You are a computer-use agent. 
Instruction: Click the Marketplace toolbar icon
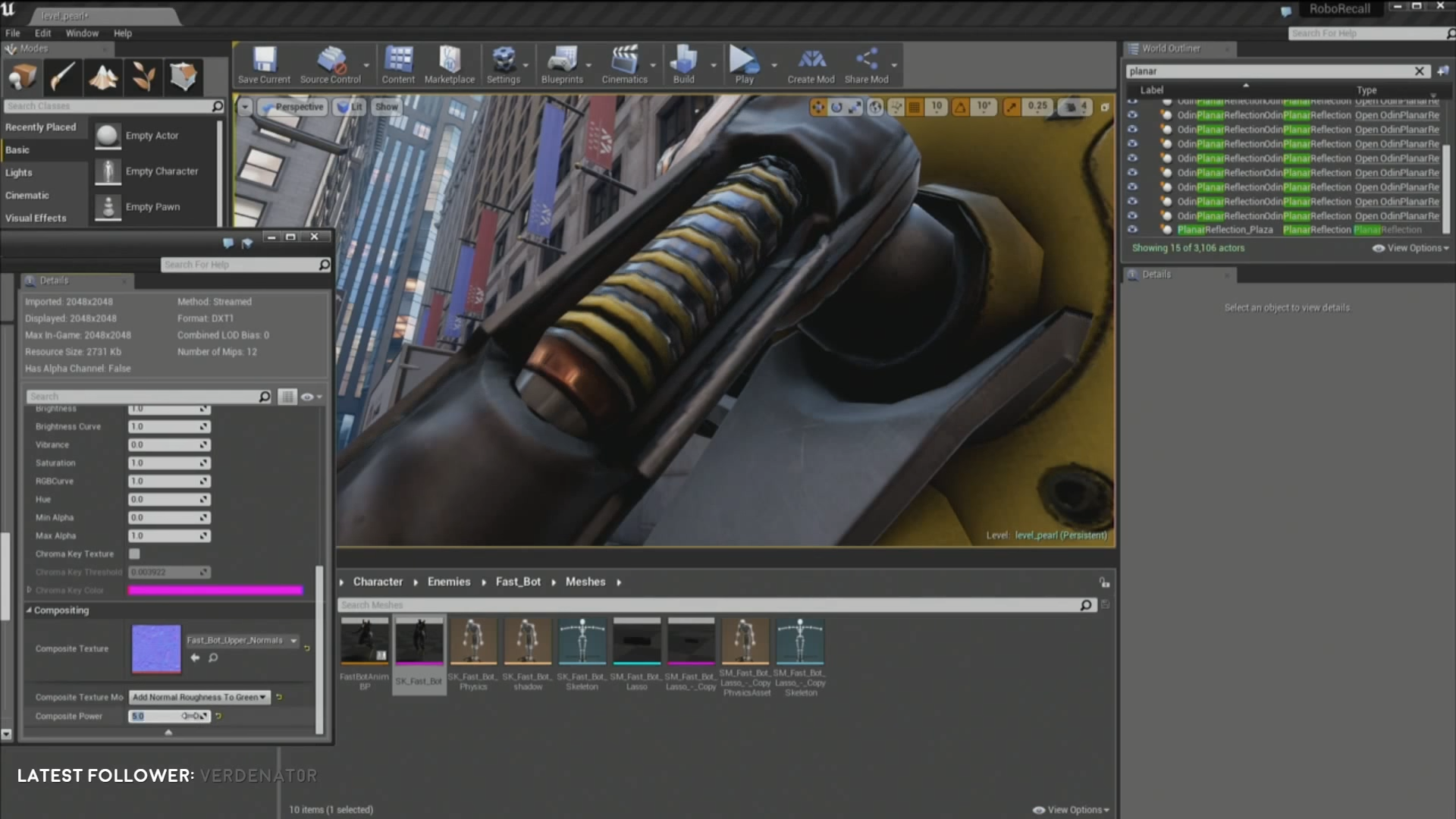(450, 65)
